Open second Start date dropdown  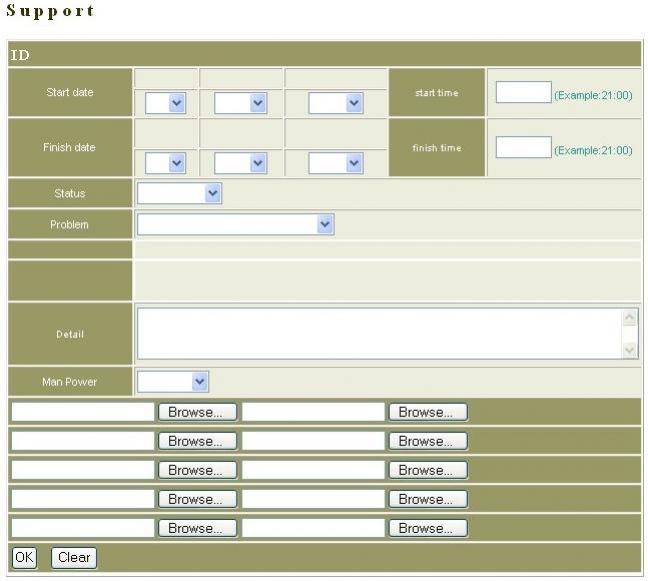(241, 102)
